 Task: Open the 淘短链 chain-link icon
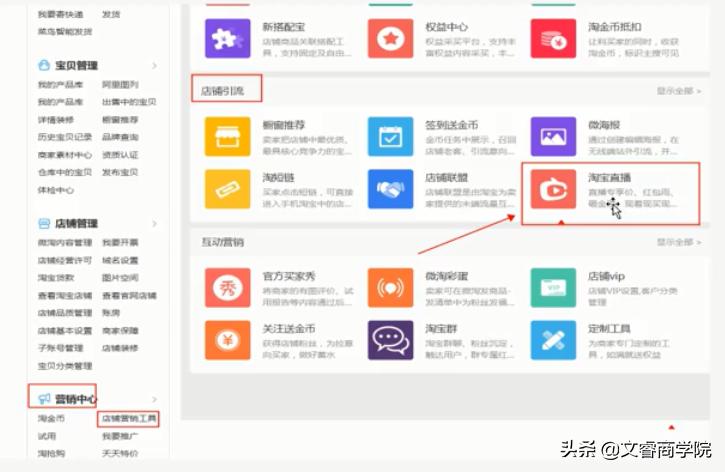227,189
